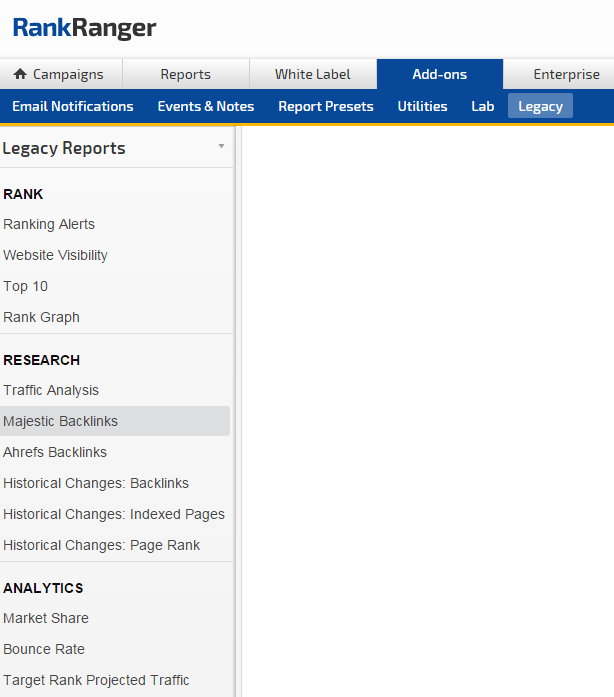The height and width of the screenshot is (697, 614).
Task: Select the Enterprise tab
Action: point(566,74)
